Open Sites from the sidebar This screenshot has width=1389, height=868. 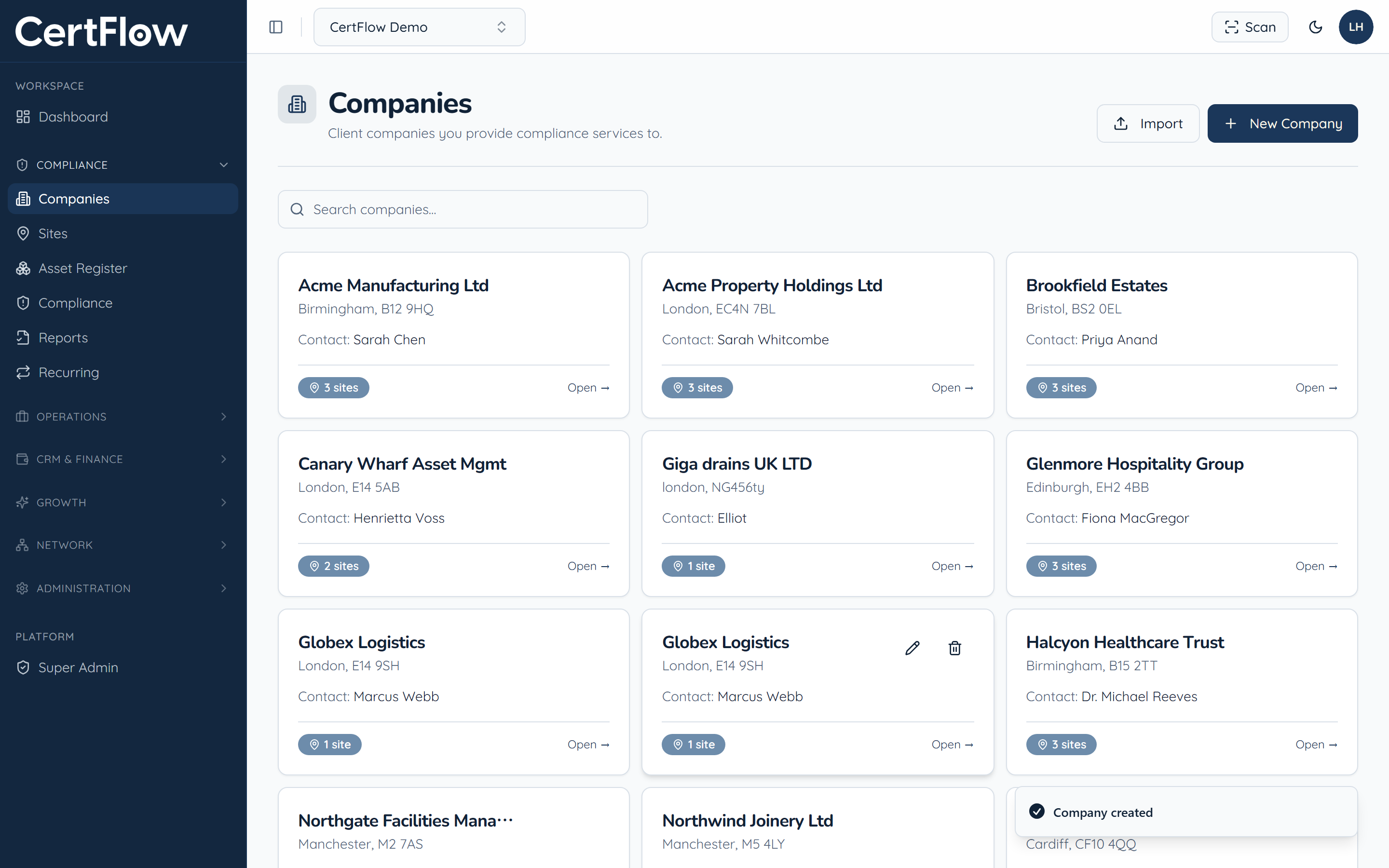tap(123, 234)
